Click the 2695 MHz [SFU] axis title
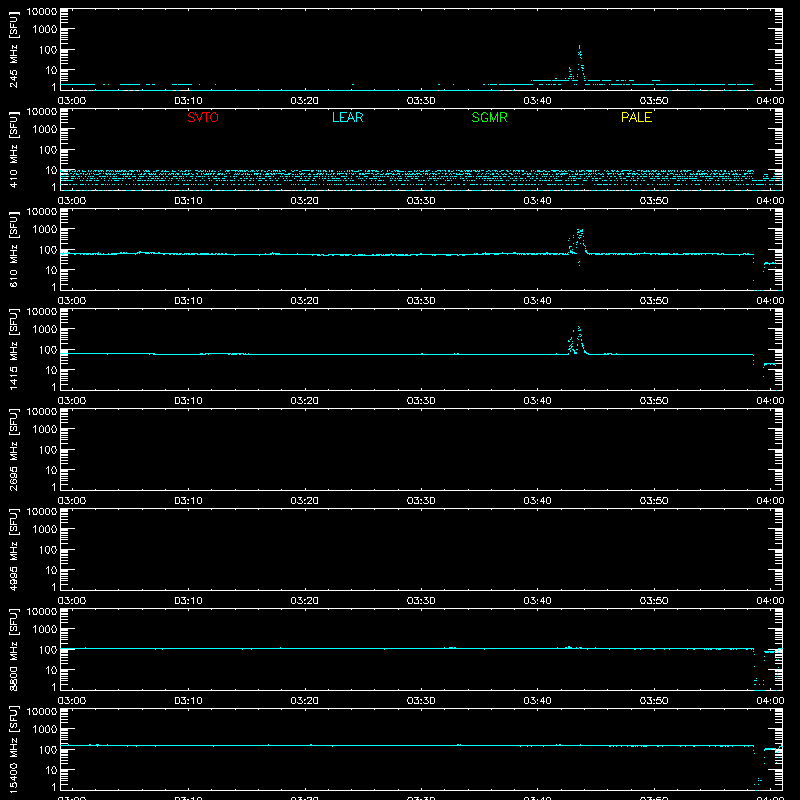Image resolution: width=800 pixels, height=800 pixels. (13, 450)
